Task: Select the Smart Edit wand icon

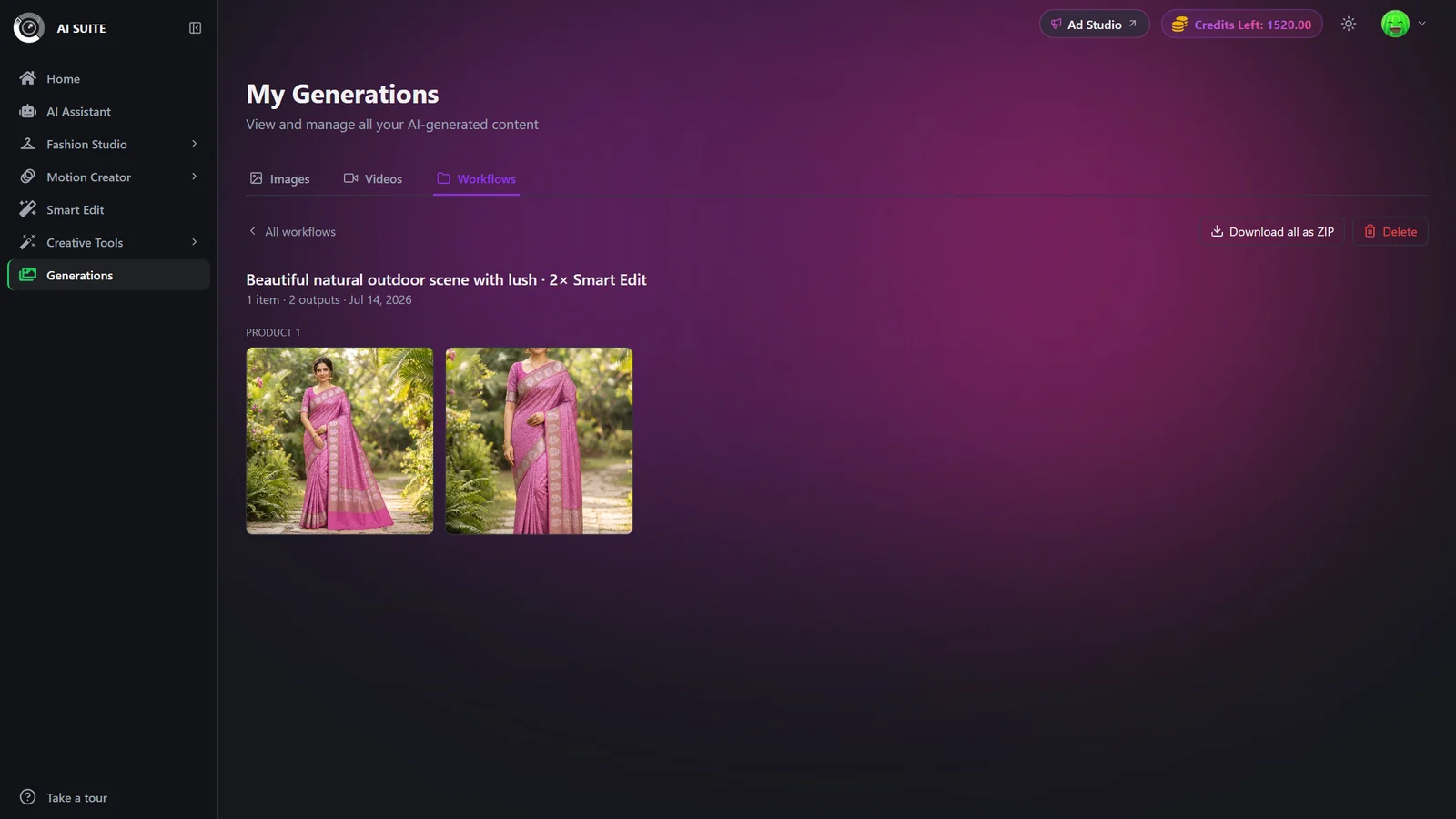Action: point(28,209)
